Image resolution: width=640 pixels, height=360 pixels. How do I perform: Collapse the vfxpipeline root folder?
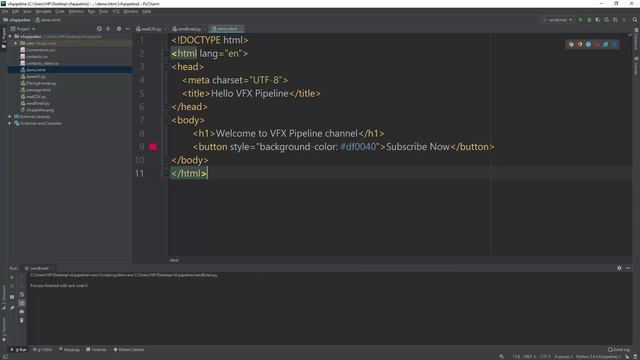click(x=10, y=36)
